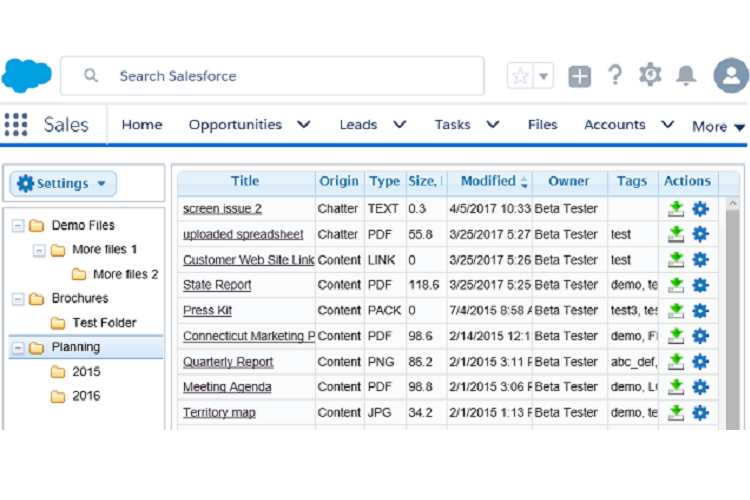Open the More navigation menu
Viewport: 750px width, 500px height.
[718, 126]
